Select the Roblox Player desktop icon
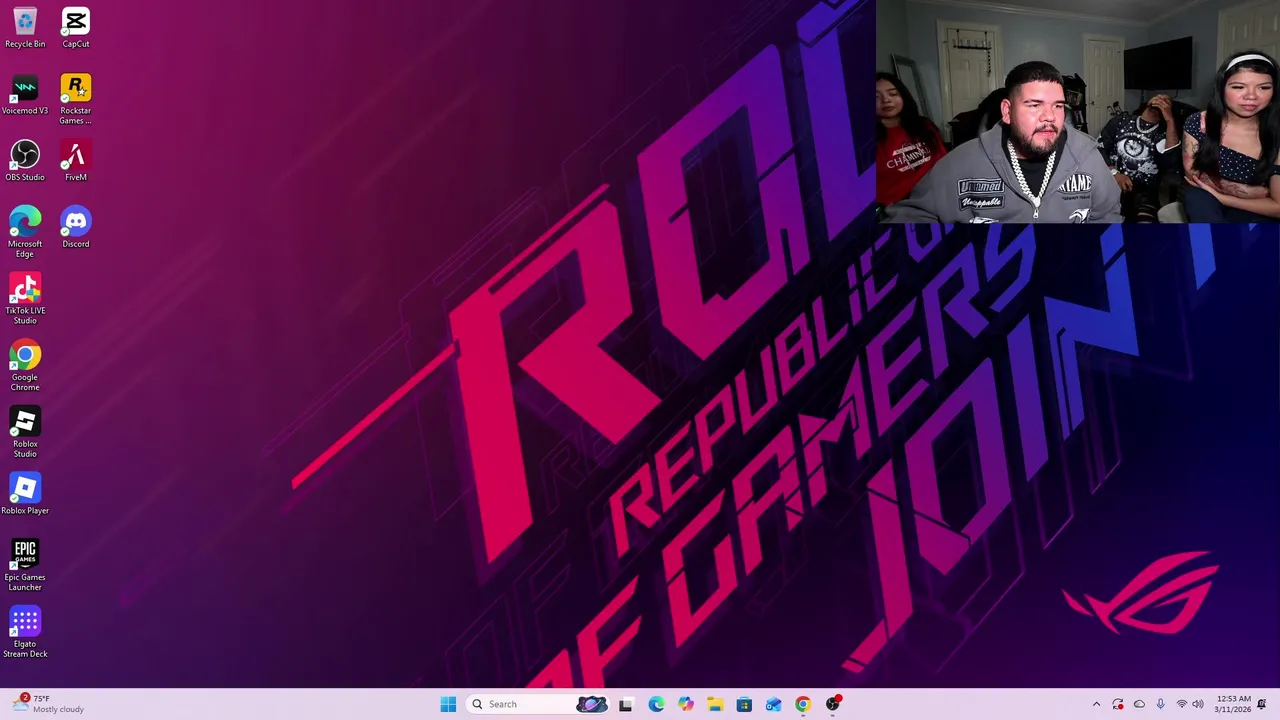The height and width of the screenshot is (720, 1280). coord(25,495)
